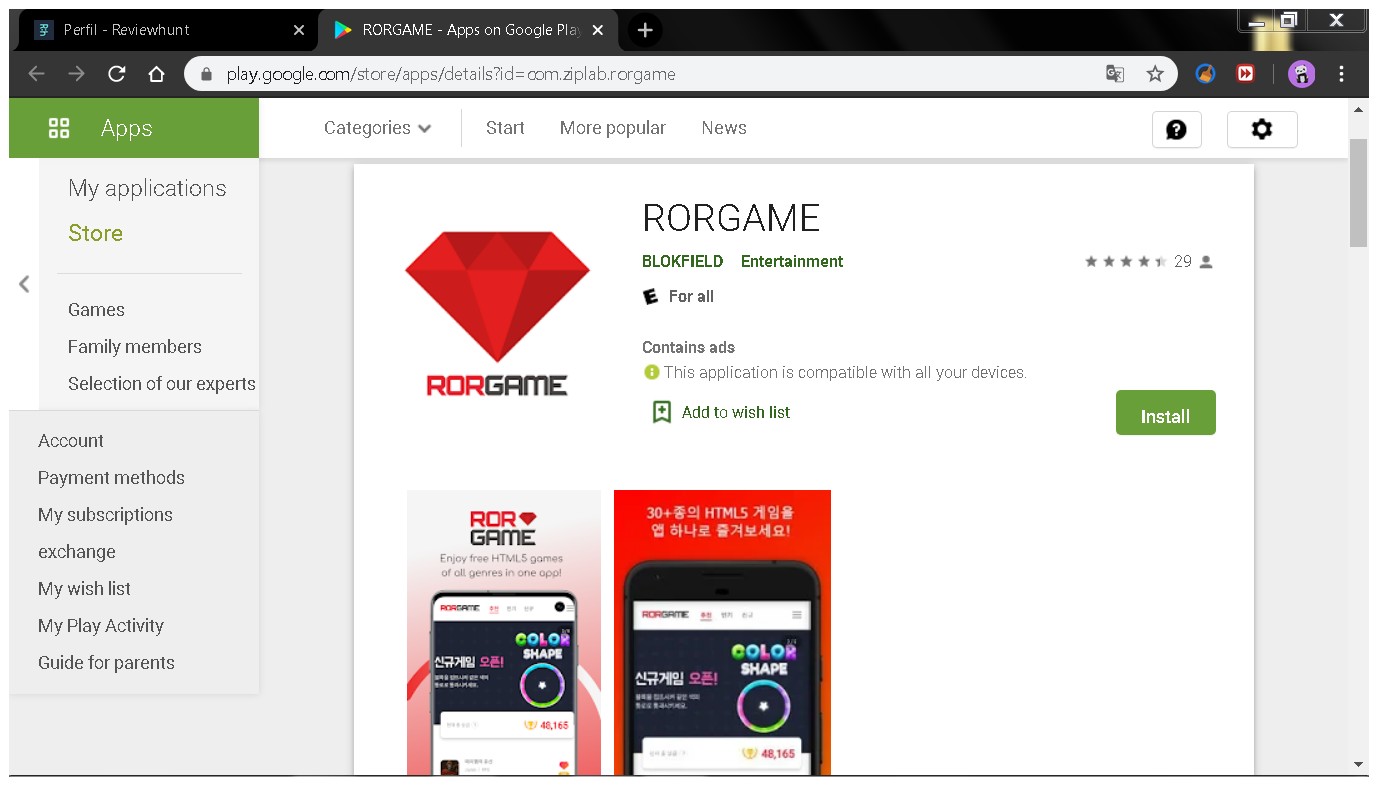Viewport: 1378px width, 786px height.
Task: Open the help question mark icon
Action: (1176, 129)
